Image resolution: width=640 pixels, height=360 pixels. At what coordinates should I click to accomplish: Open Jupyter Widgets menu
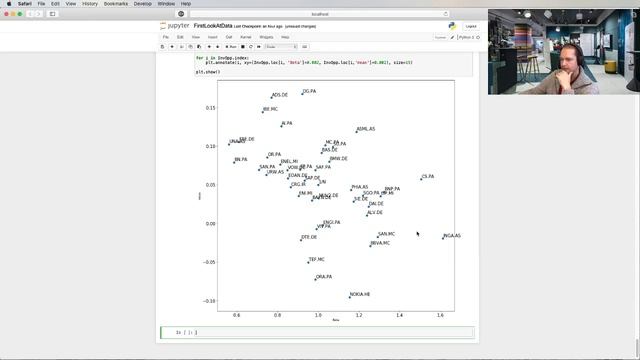pos(266,37)
